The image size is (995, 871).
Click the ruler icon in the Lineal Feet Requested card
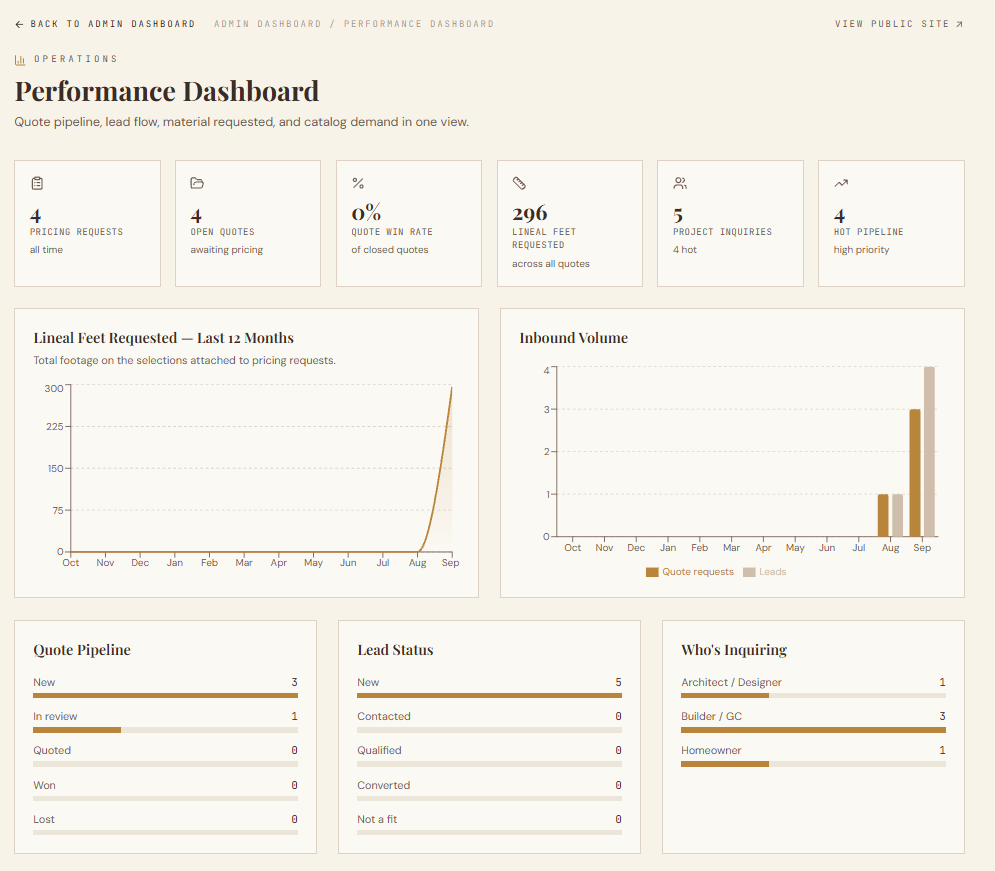[519, 183]
